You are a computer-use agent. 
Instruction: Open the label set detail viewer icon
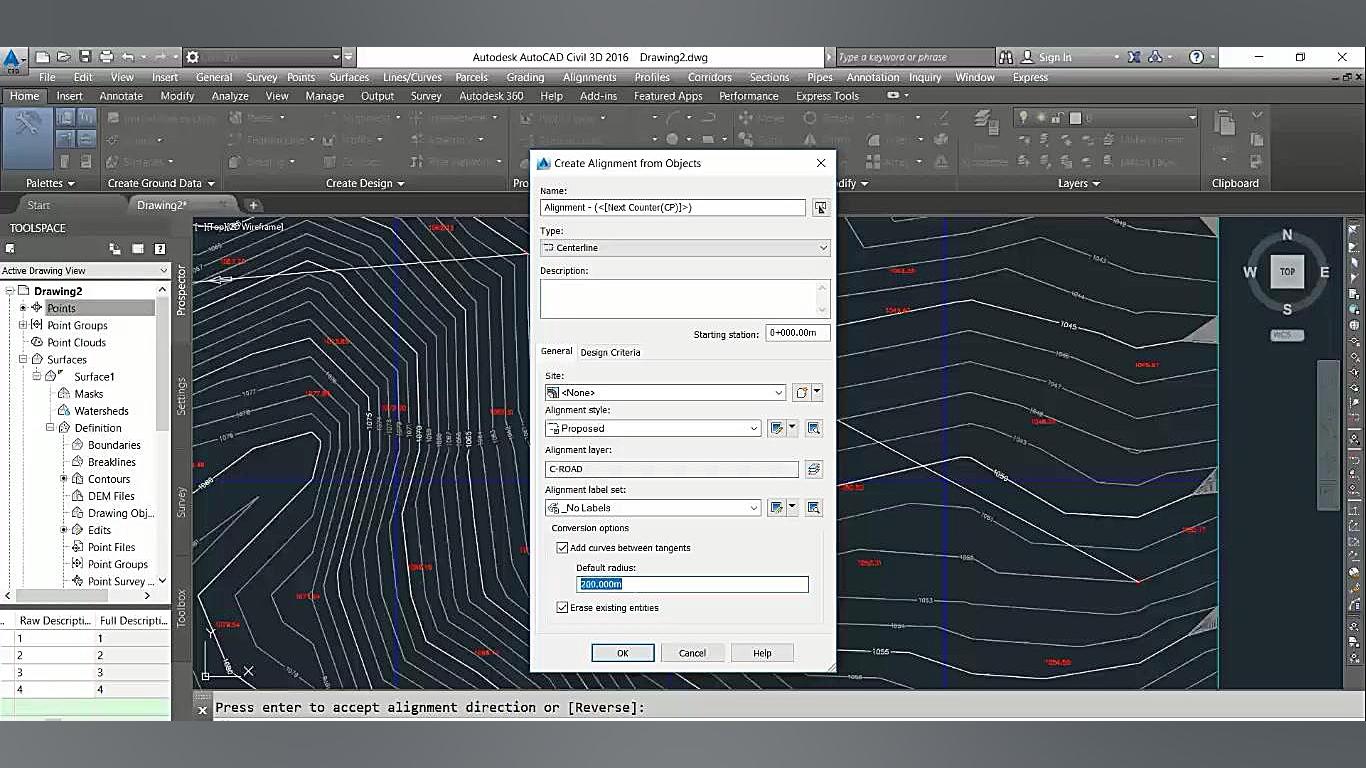[x=814, y=508]
